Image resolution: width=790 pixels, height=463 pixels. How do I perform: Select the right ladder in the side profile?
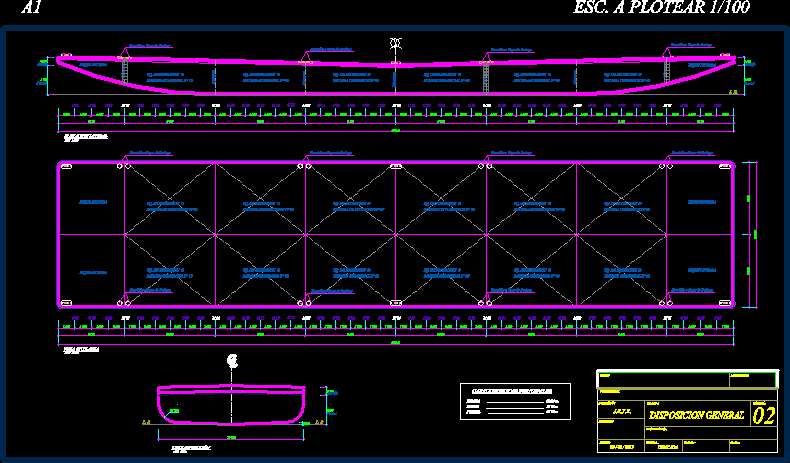(x=668, y=68)
